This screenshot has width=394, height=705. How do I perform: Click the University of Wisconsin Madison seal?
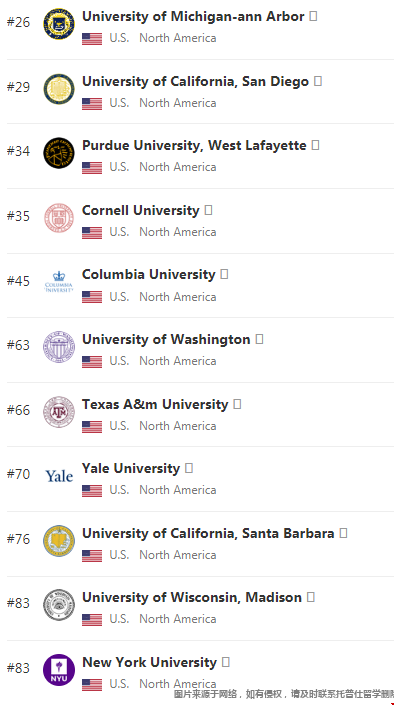[x=59, y=605]
